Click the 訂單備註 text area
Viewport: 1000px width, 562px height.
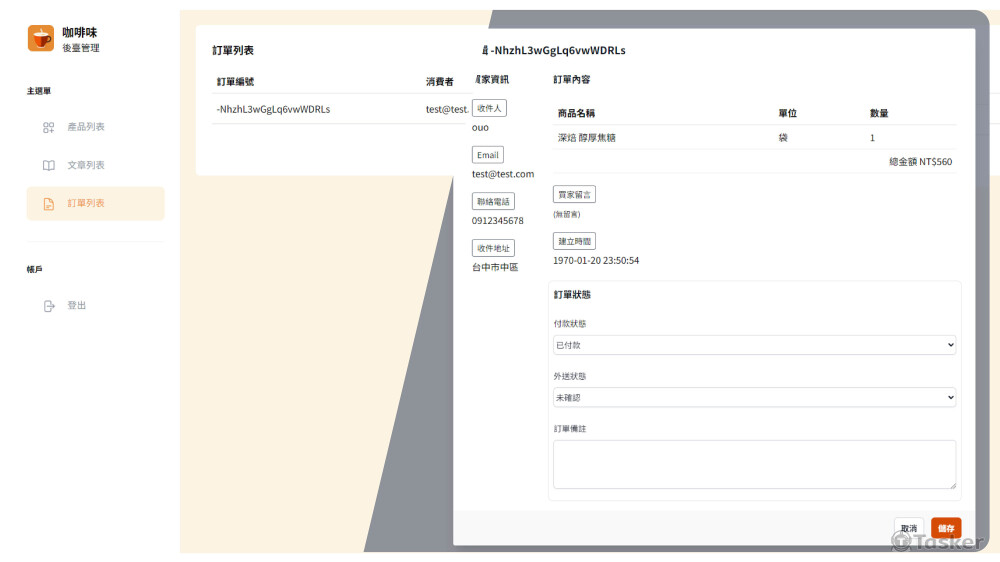pyautogui.click(x=754, y=464)
